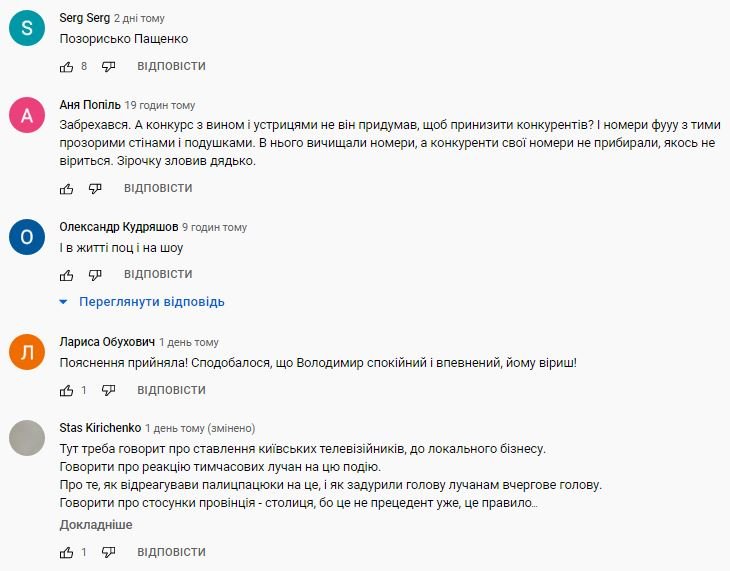Dislike Stas Kirichenko's comment
The height and width of the screenshot is (571, 730).
pyautogui.click(x=109, y=552)
